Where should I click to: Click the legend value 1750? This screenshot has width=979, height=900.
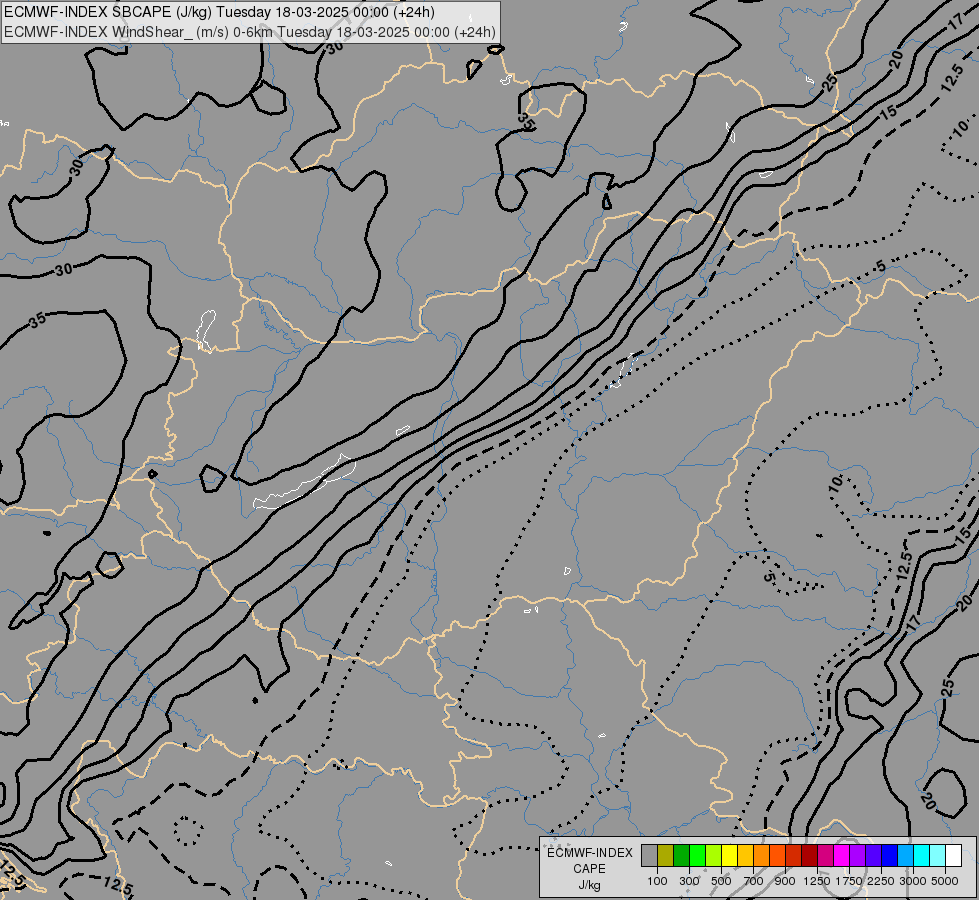pyautogui.click(x=849, y=881)
